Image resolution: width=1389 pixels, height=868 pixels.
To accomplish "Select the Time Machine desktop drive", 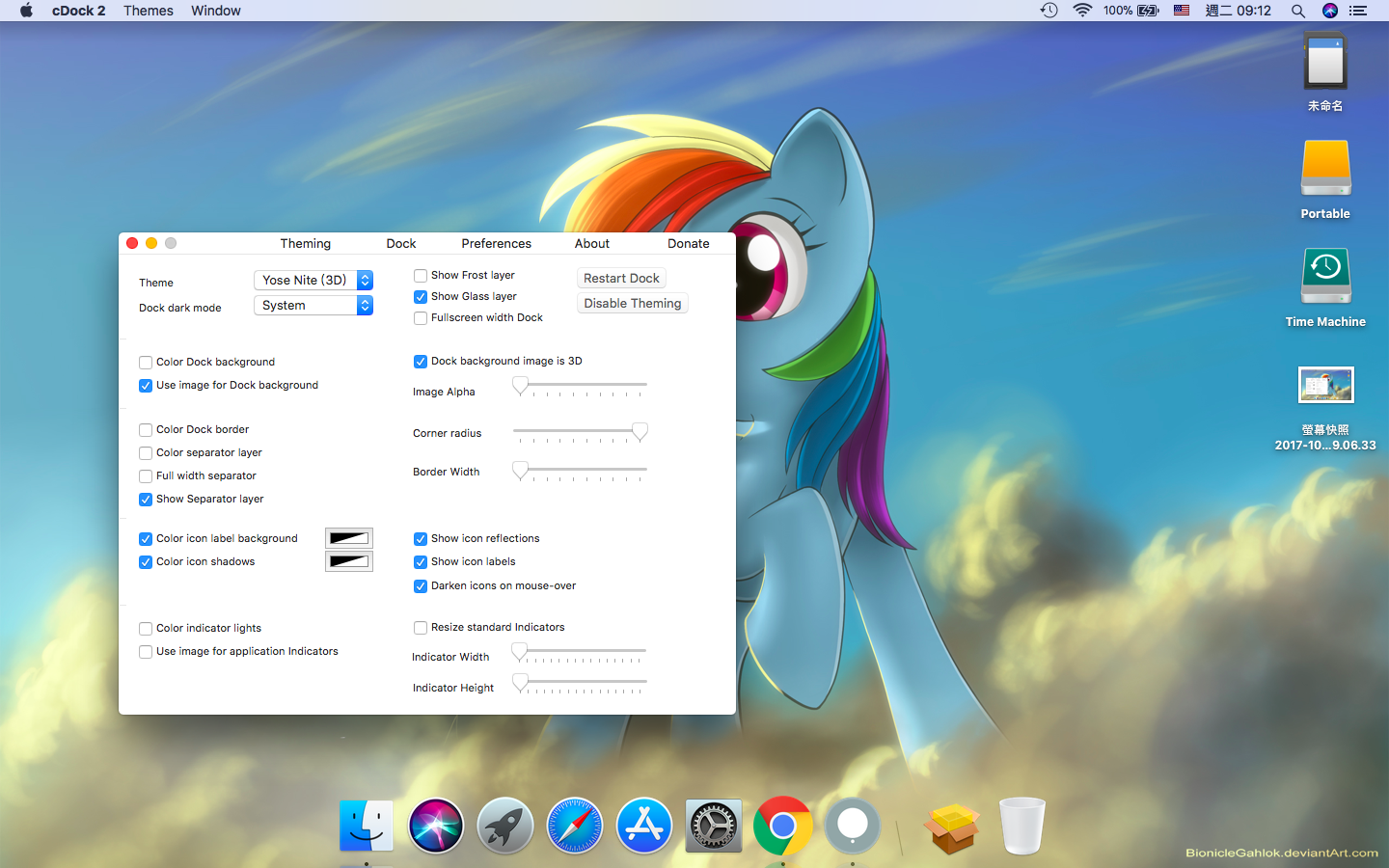I will tap(1325, 277).
